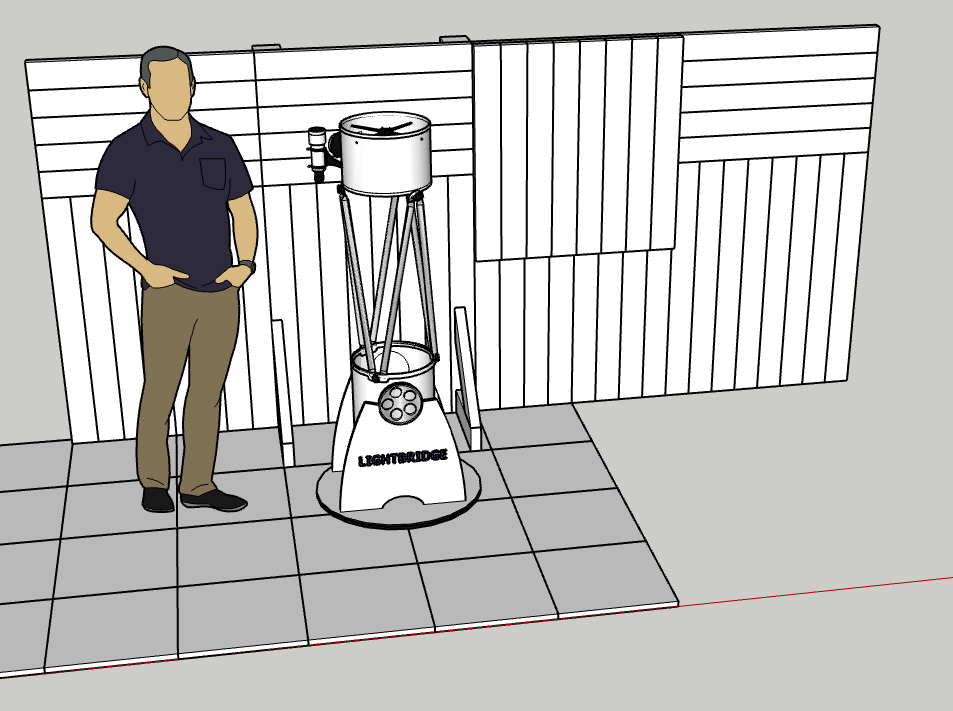
Task: Select the telescope's upper tube assembly
Action: pyautogui.click(x=385, y=153)
